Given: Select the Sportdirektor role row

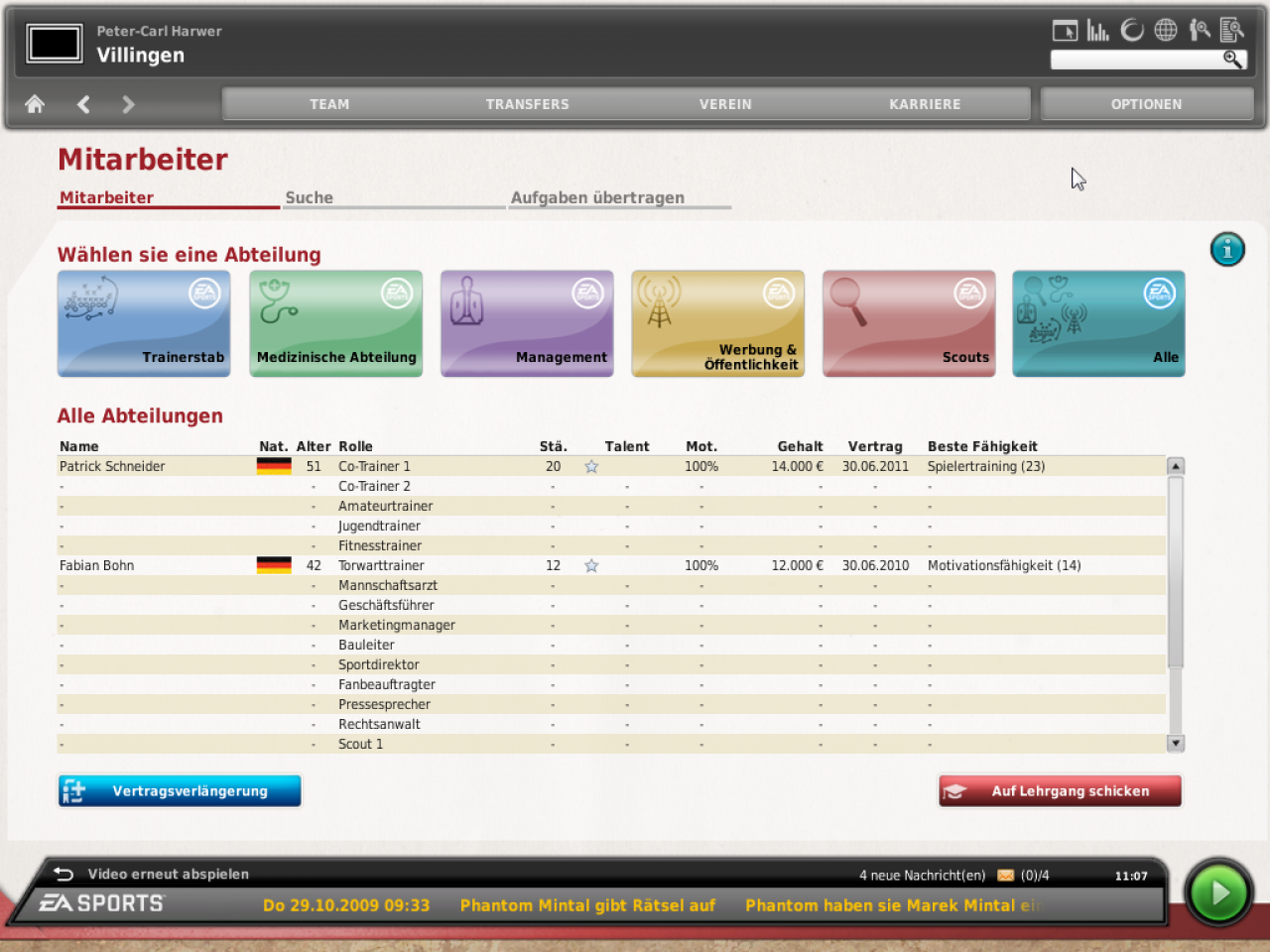Looking at the screenshot, I should pos(611,664).
